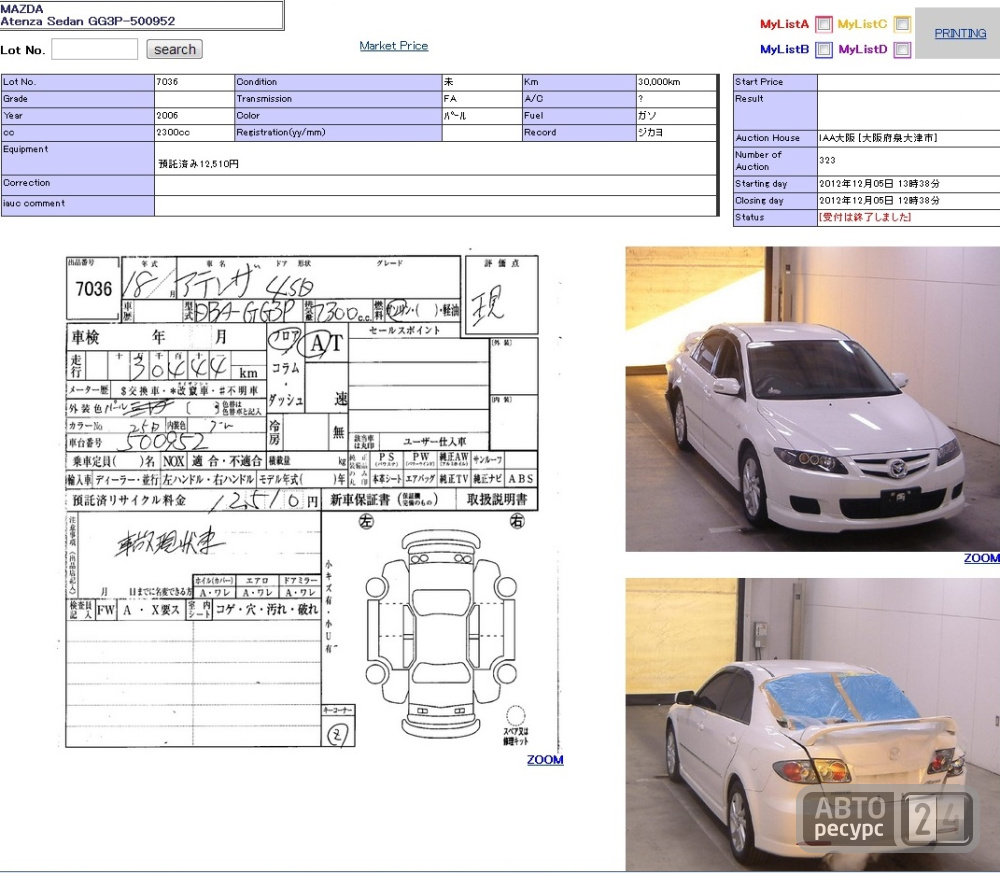
Task: Select the A/C value question mark
Action: tap(641, 99)
